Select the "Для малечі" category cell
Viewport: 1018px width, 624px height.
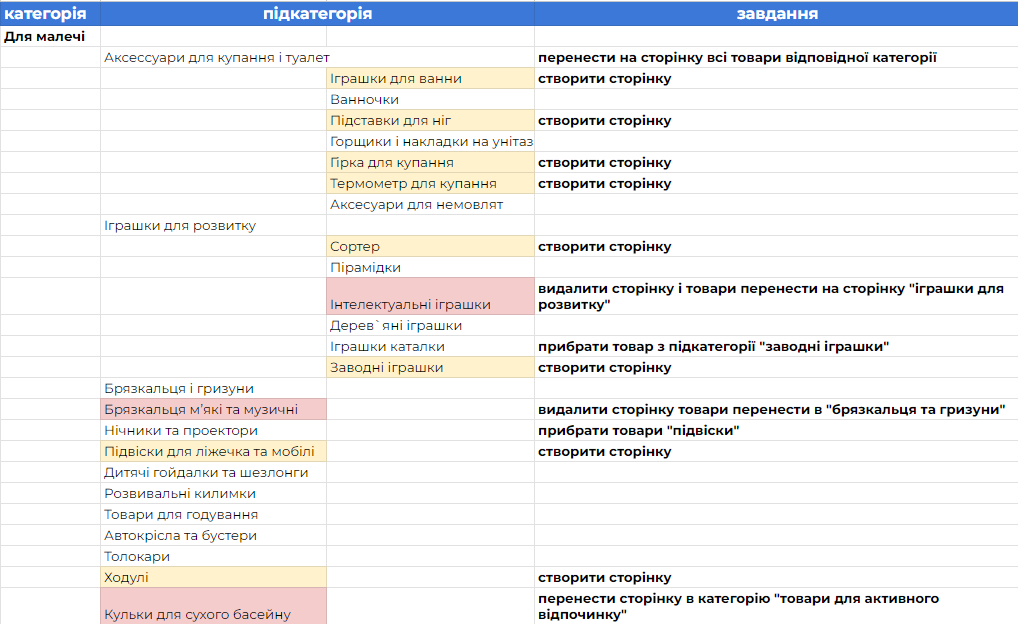point(50,36)
